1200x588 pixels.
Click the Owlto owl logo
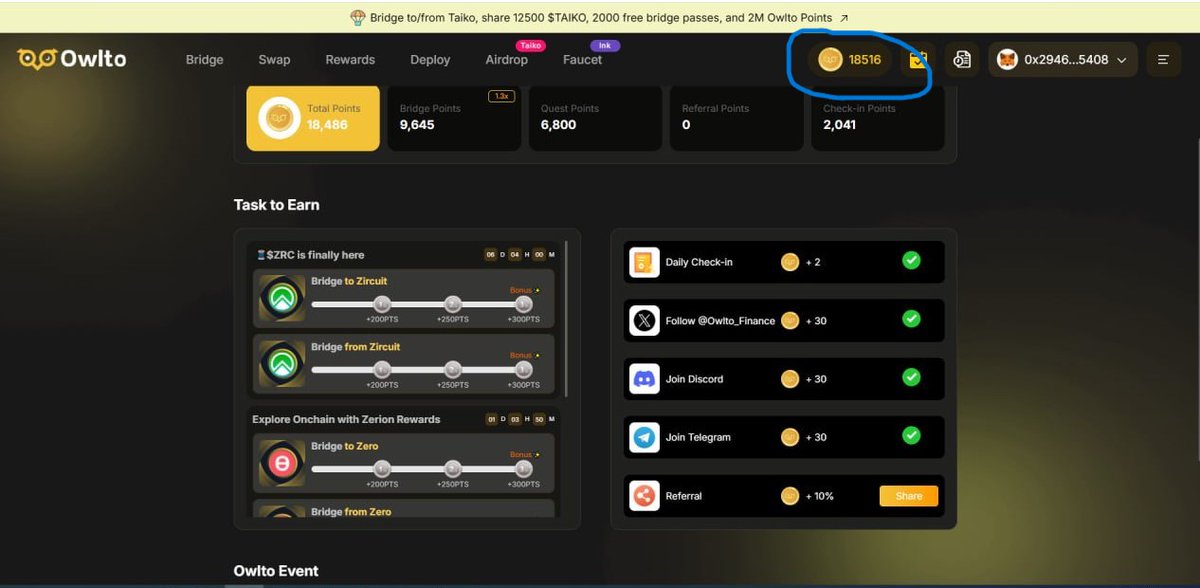tap(36, 59)
